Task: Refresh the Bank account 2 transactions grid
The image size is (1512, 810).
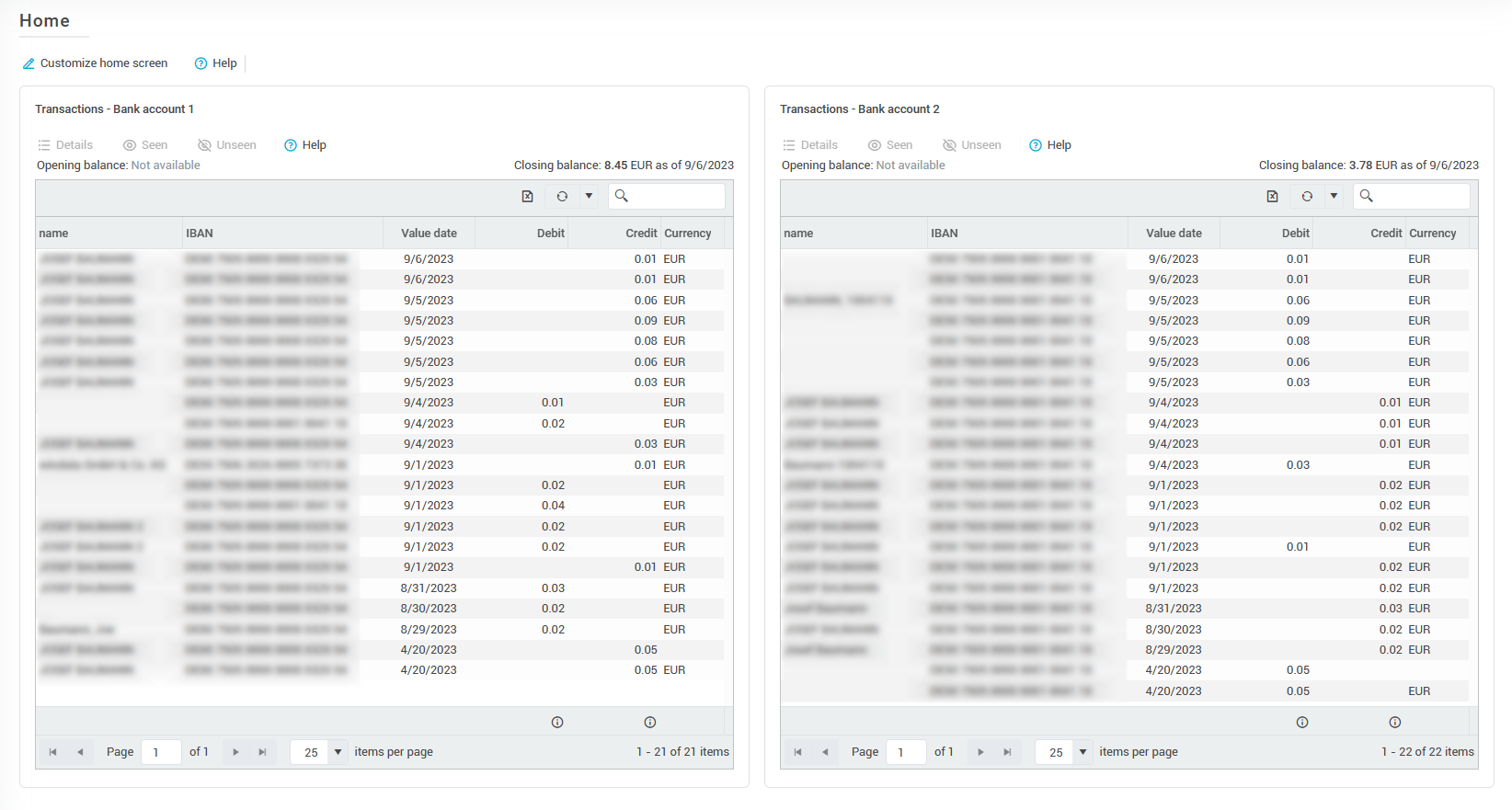Action: [1307, 196]
